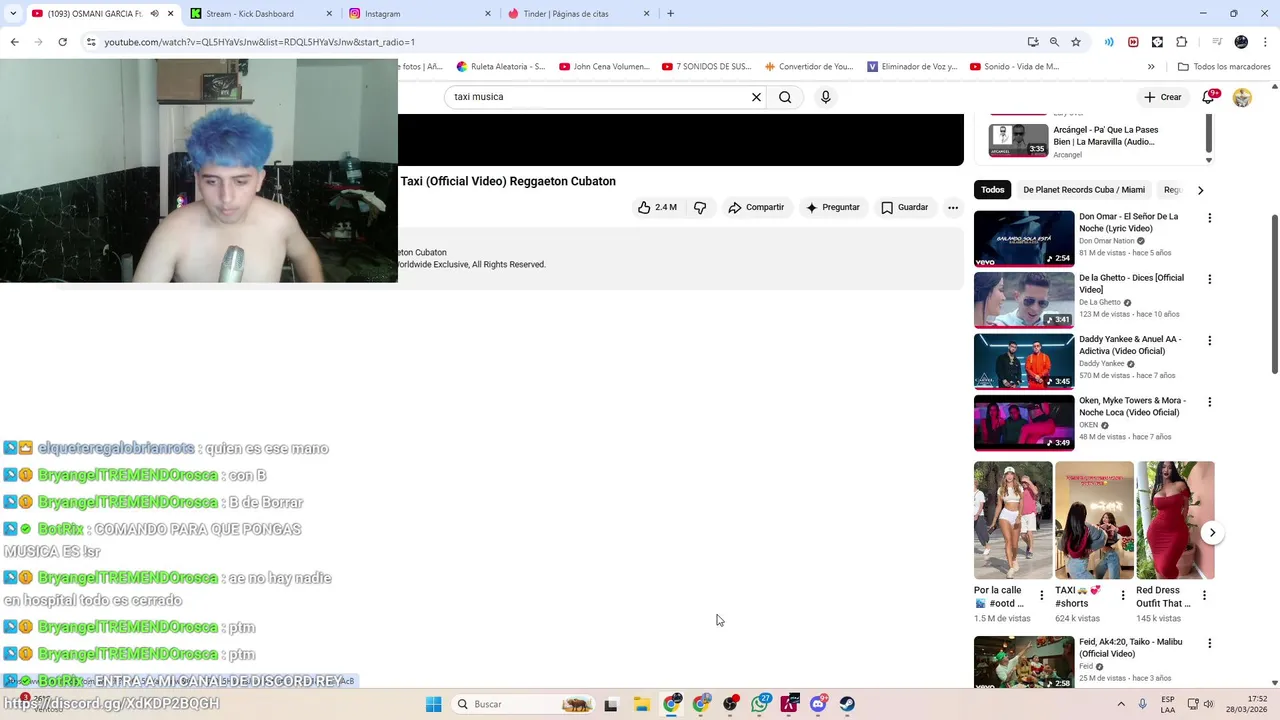Show next Shorts with arrow button

[x=1212, y=532]
